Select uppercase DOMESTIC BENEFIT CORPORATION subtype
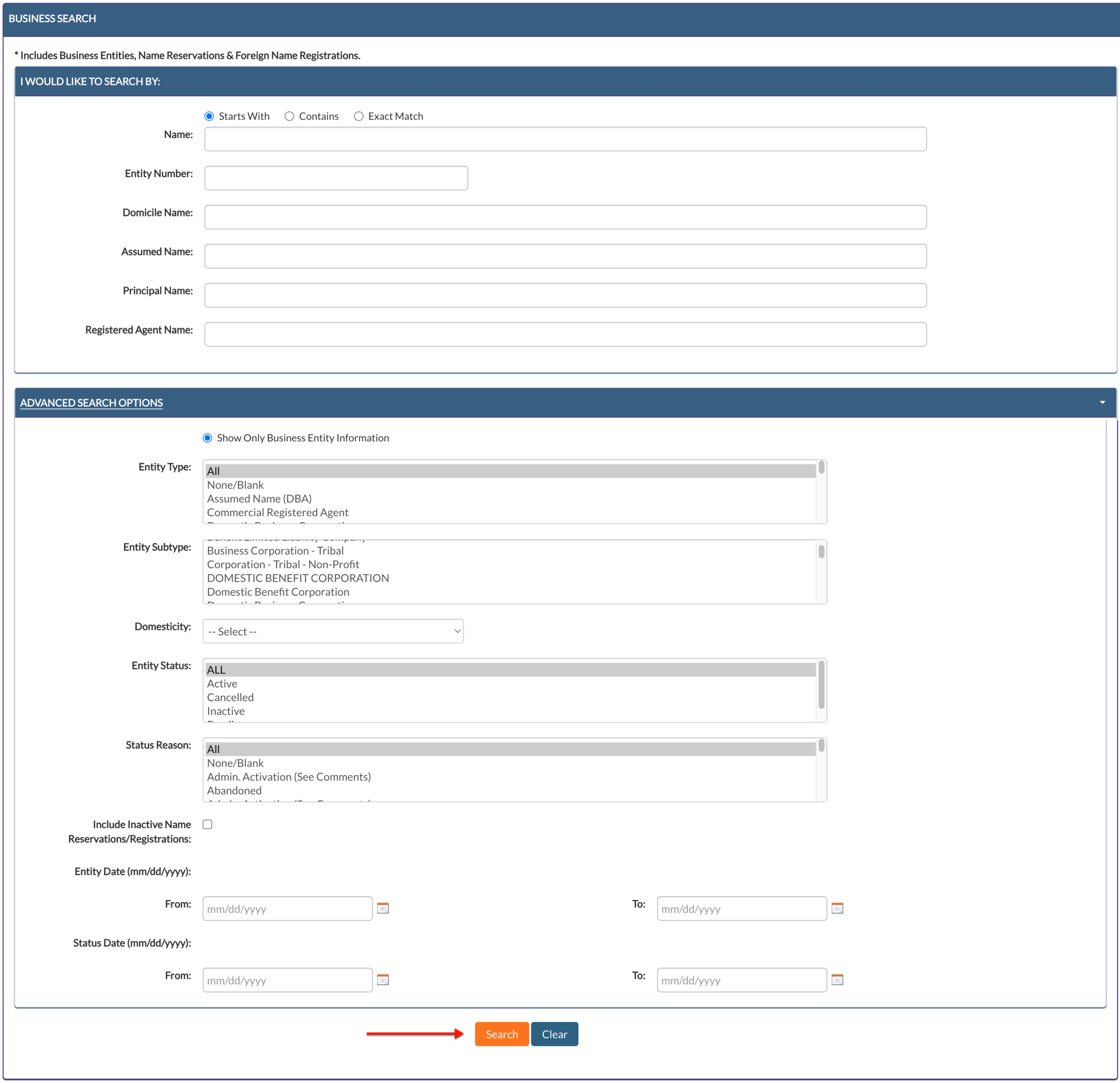Image resolution: width=1120 pixels, height=1083 pixels. 510,578
